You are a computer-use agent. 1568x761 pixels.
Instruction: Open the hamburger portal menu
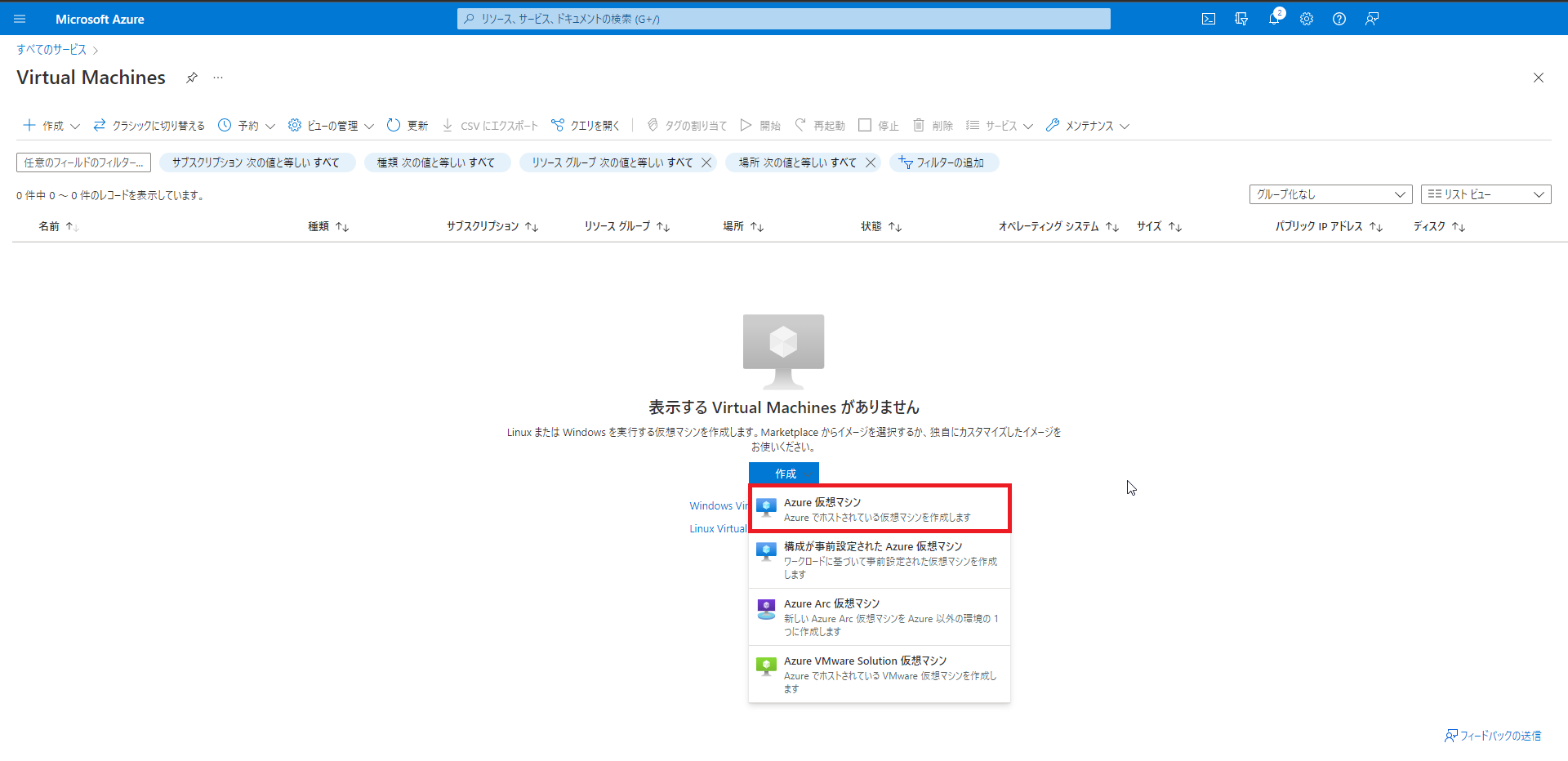point(20,19)
